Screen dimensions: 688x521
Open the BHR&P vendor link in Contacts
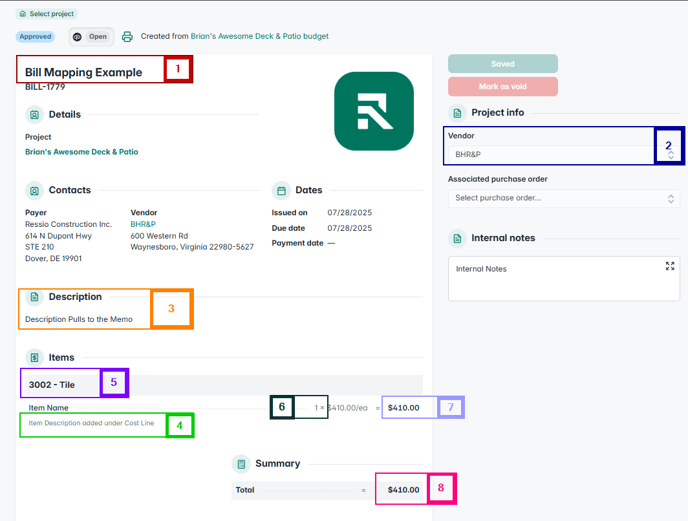[x=143, y=224]
